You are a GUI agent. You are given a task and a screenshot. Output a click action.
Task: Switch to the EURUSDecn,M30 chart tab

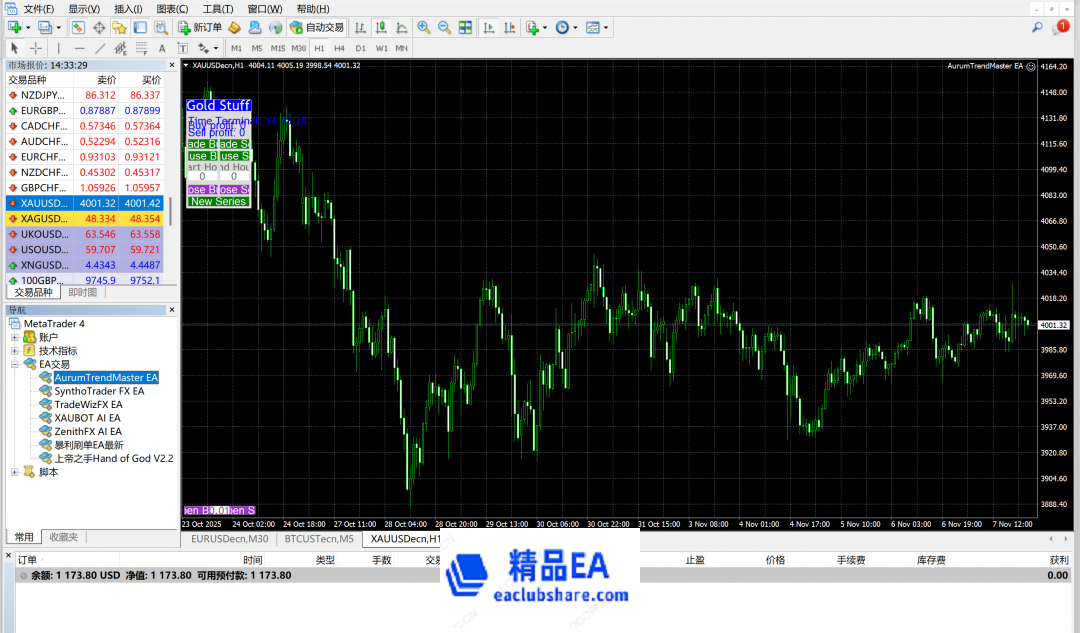(x=229, y=539)
